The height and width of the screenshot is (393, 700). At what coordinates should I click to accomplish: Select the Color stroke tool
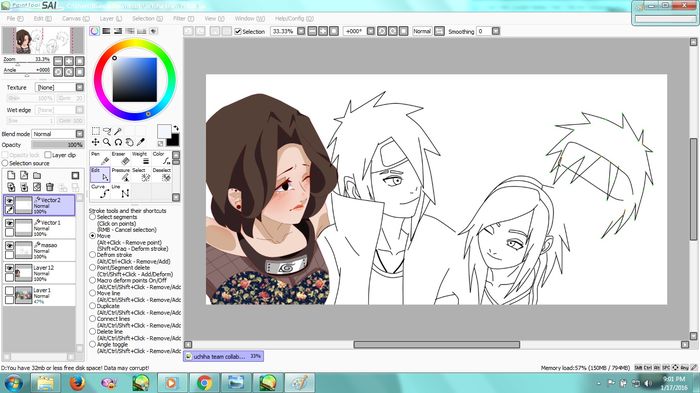(161, 158)
